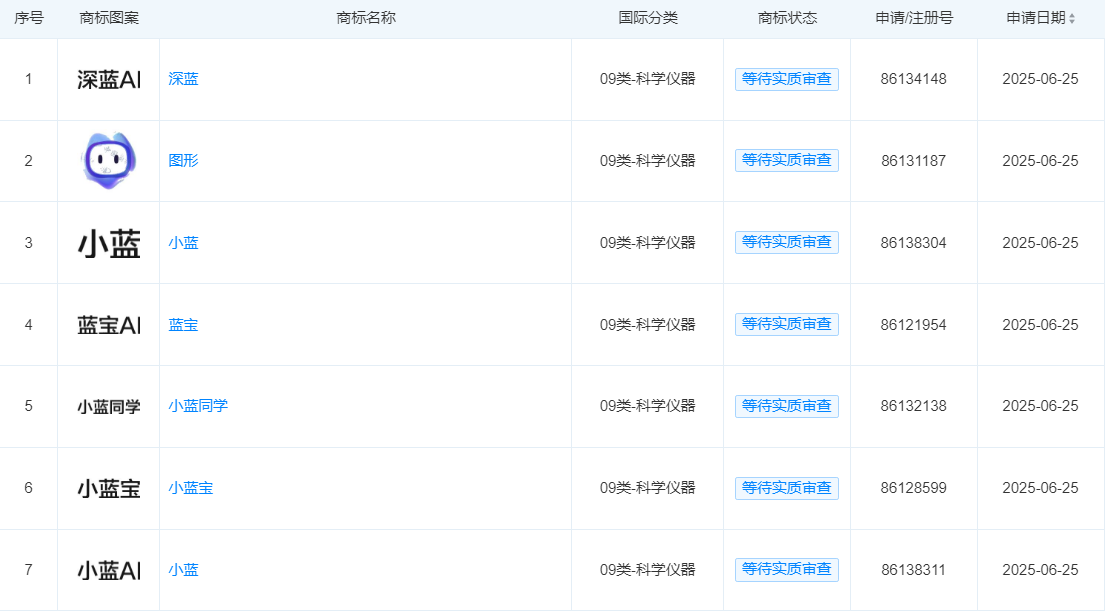The width and height of the screenshot is (1105, 611).
Task: Click the 商标图案 column header
Action: click(x=109, y=18)
